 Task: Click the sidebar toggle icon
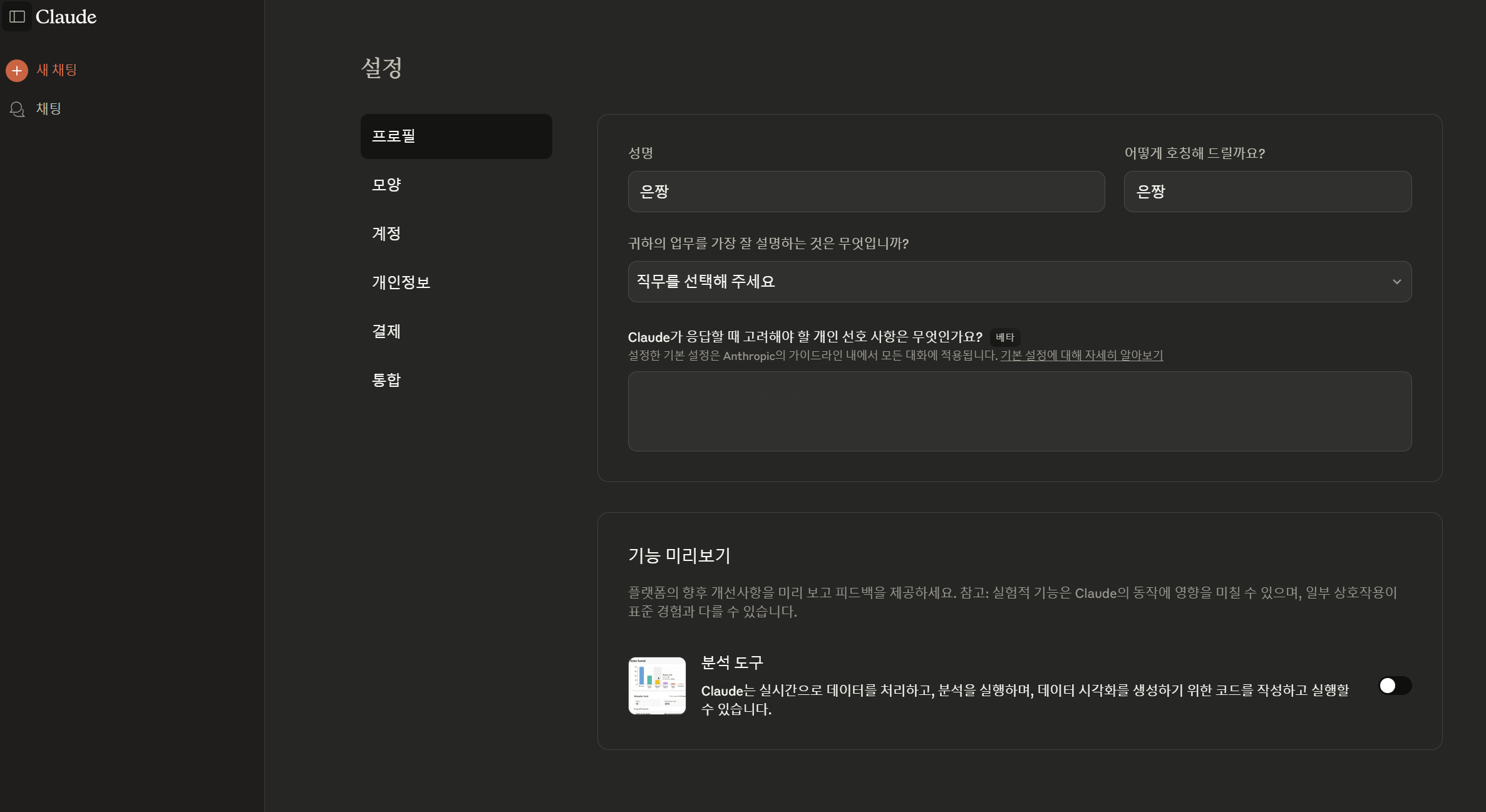[17, 17]
